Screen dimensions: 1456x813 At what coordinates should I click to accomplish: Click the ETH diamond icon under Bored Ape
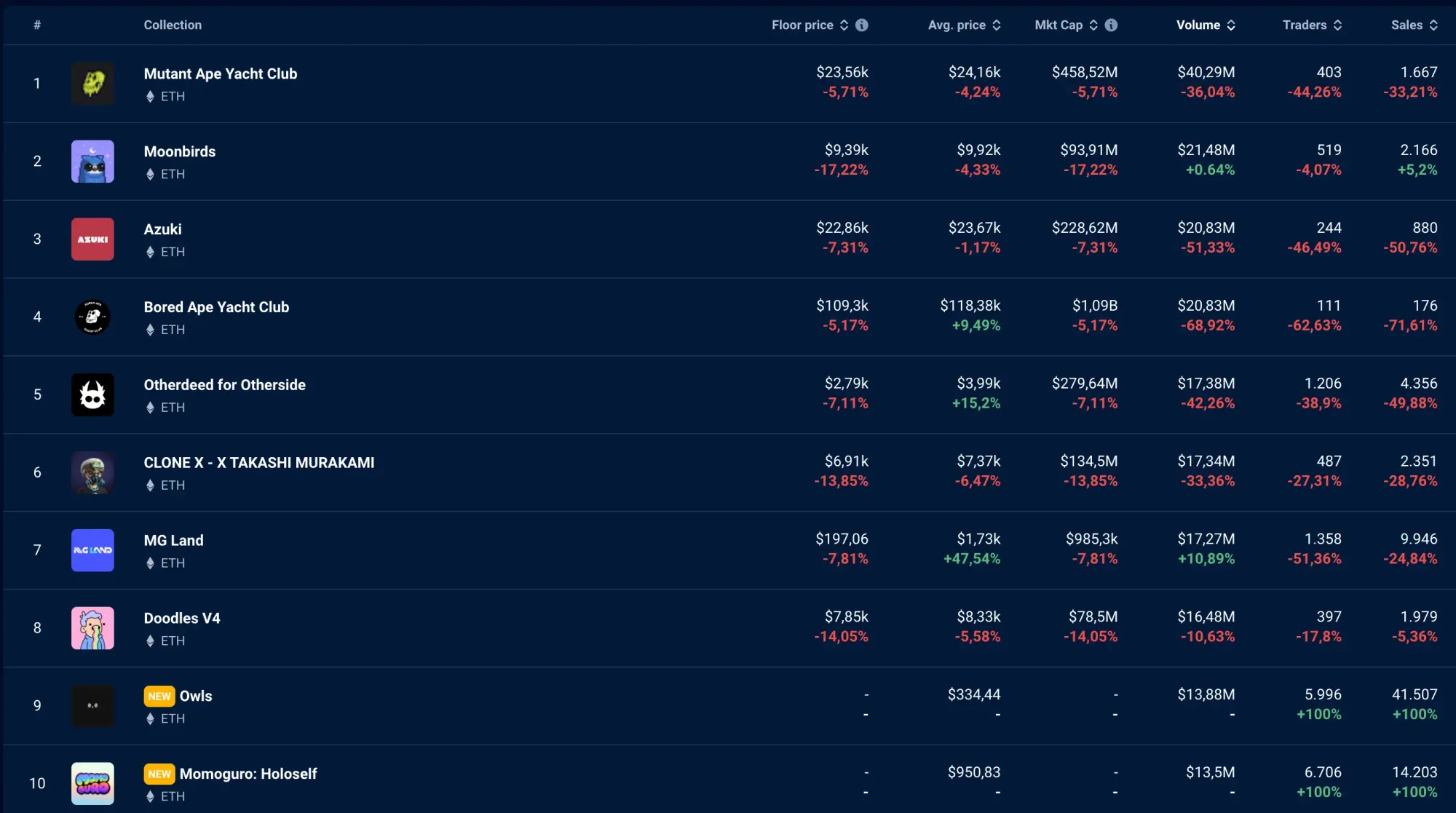point(150,330)
